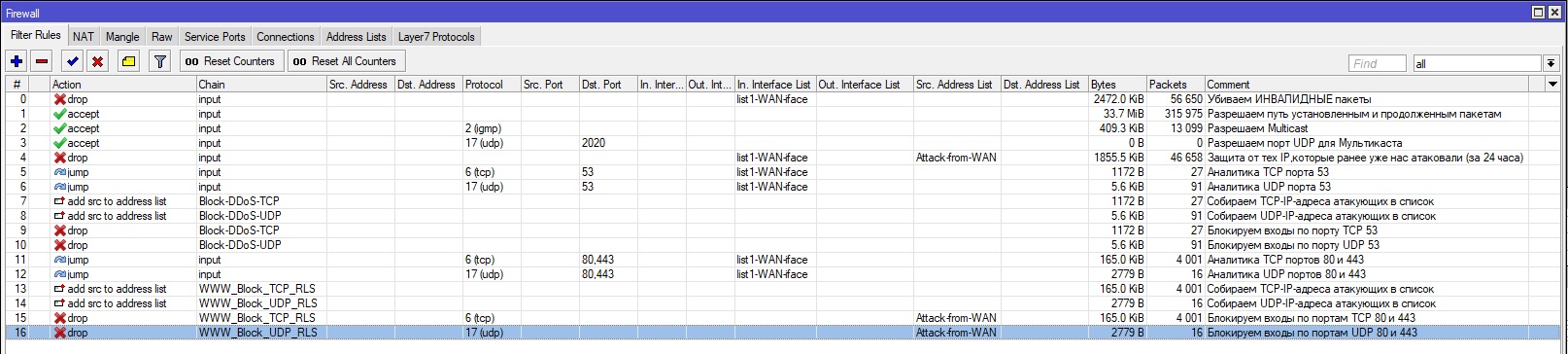Switch to Service Ports tab
Viewport: 1568px width, 354px height.
[x=215, y=37]
